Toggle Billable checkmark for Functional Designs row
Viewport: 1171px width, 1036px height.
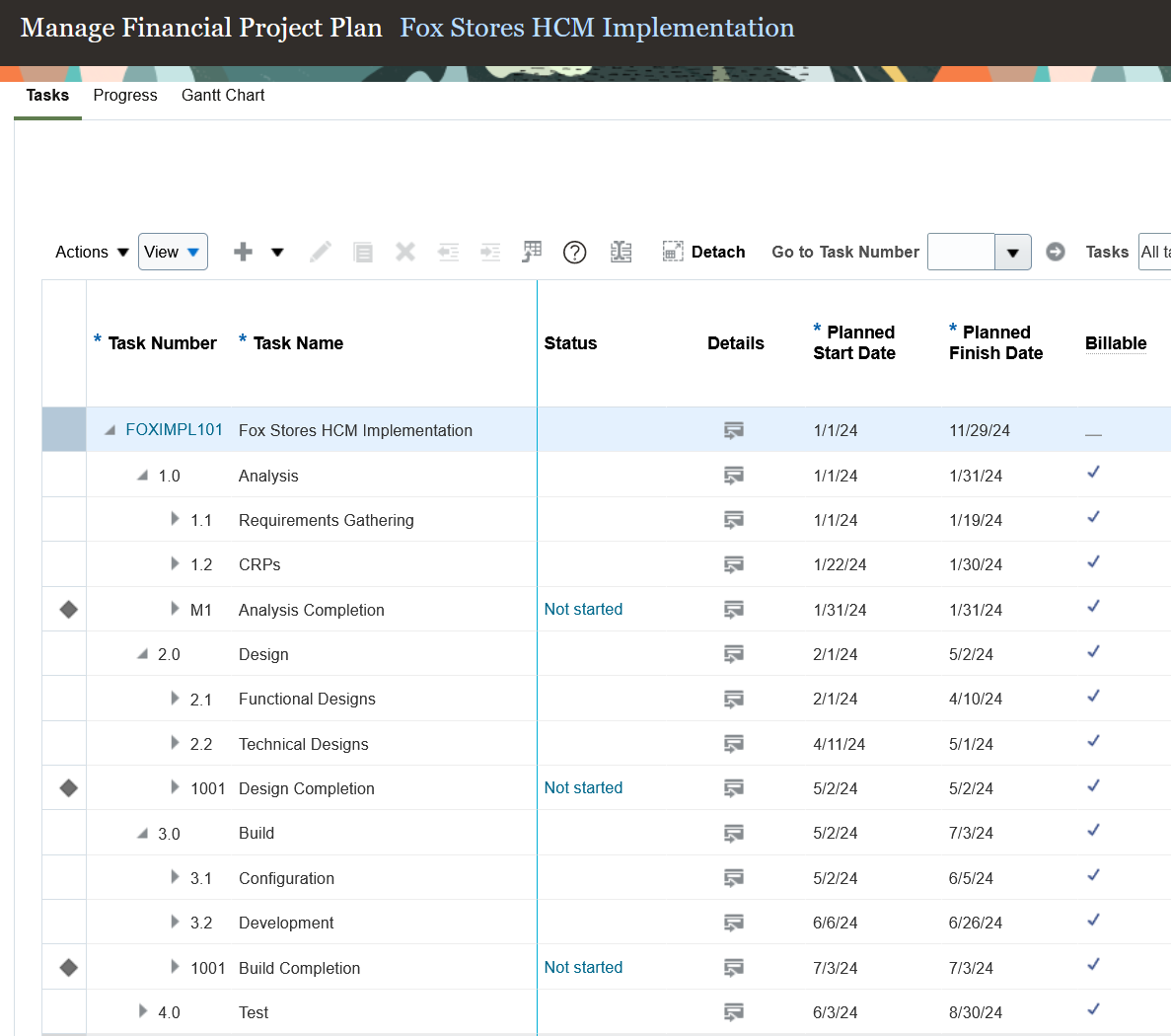[x=1093, y=697]
